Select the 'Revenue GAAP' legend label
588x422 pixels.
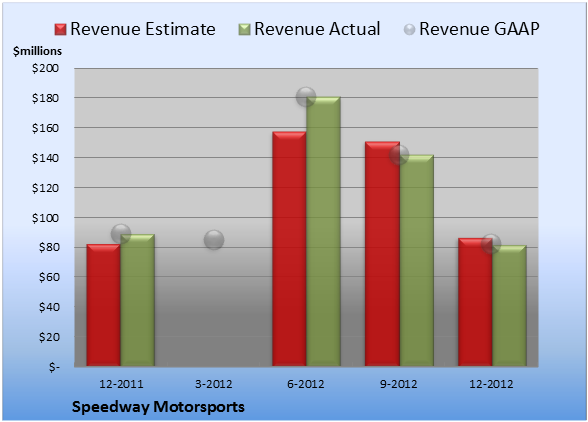479,29
